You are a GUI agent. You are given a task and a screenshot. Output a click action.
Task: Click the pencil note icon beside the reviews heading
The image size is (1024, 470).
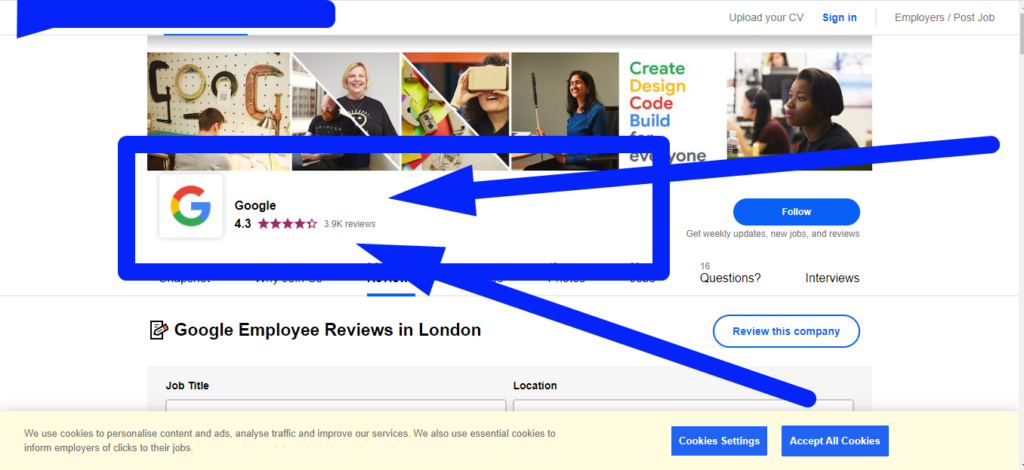[159, 330]
